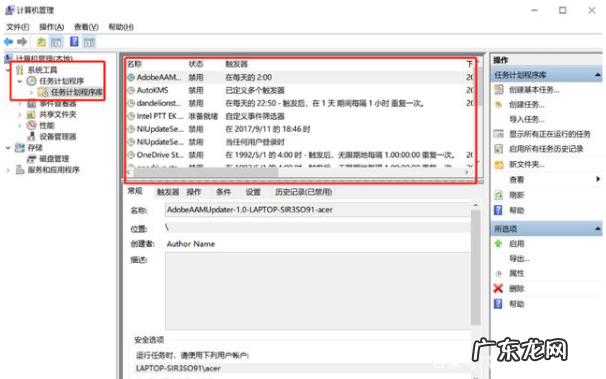Click the 创建基本任务 icon in actions
606x379 pixels.
point(499,90)
